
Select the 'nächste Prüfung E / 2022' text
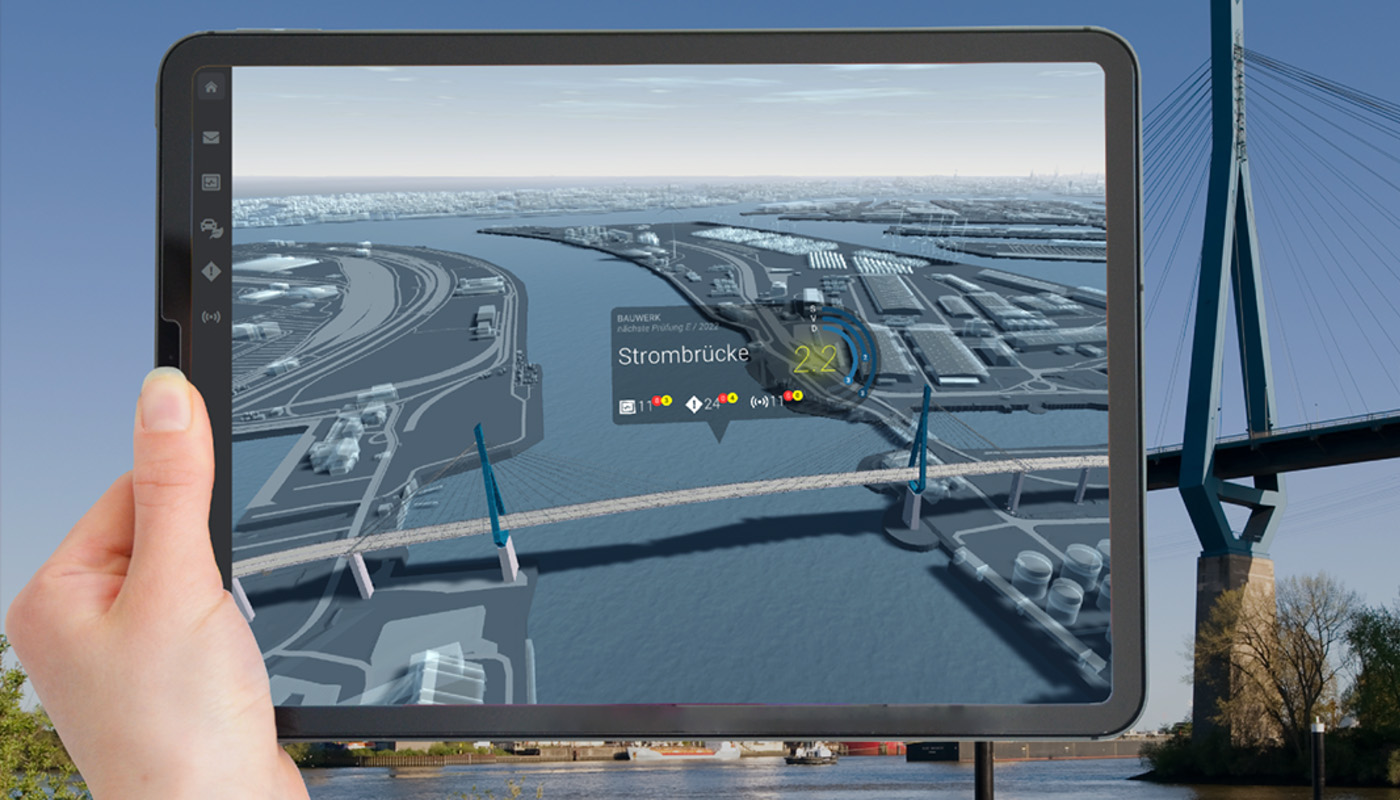(x=670, y=327)
